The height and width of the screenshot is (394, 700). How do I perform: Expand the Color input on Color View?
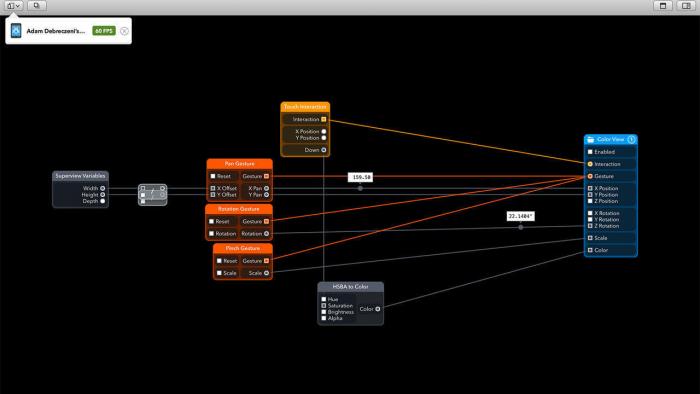click(x=590, y=250)
